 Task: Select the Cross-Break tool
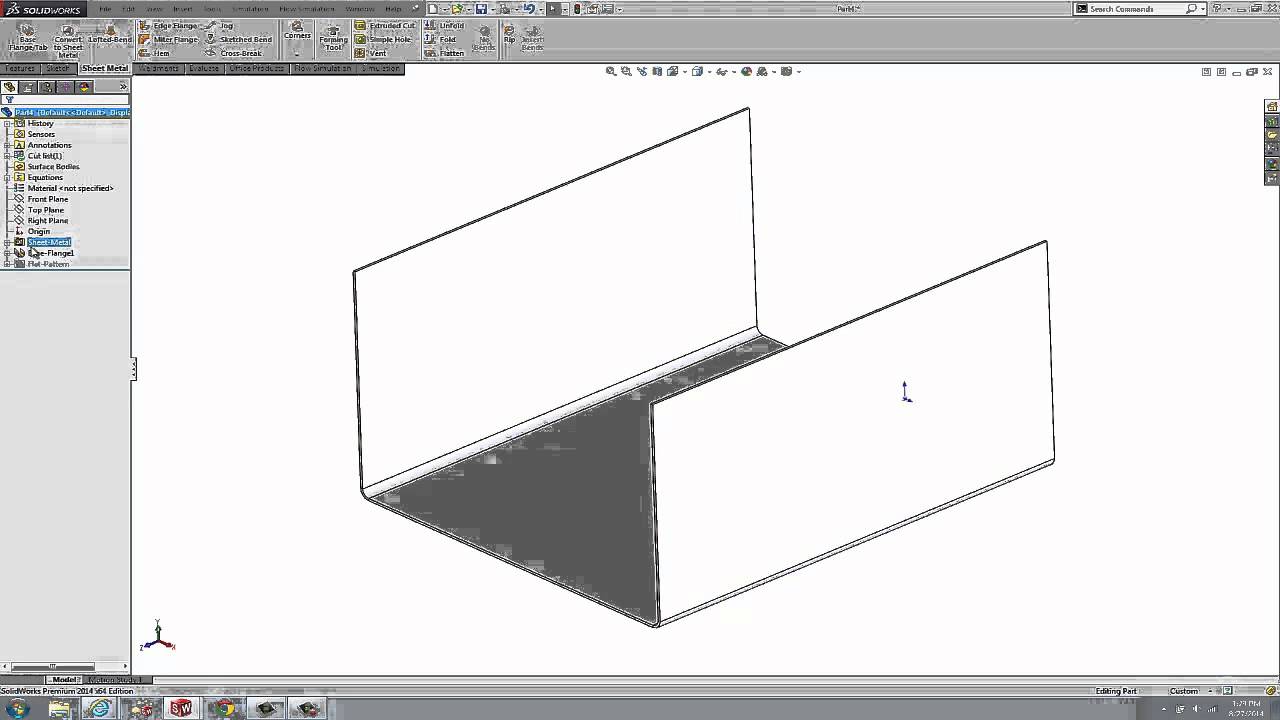click(233, 53)
